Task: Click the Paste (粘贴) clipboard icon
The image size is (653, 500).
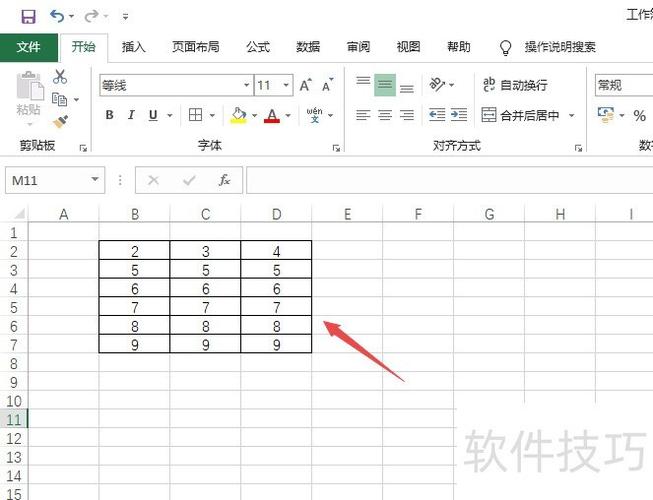Action: pos(29,87)
